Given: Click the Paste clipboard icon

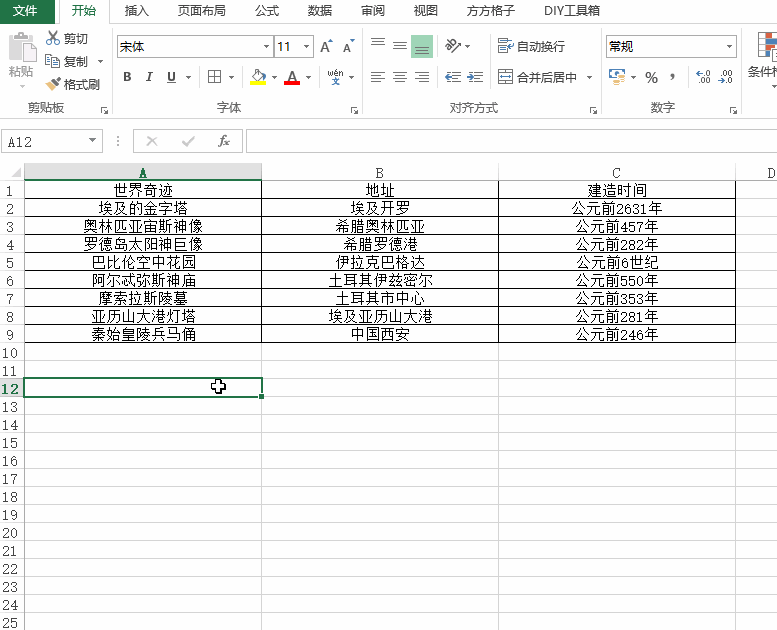Looking at the screenshot, I should [22, 48].
